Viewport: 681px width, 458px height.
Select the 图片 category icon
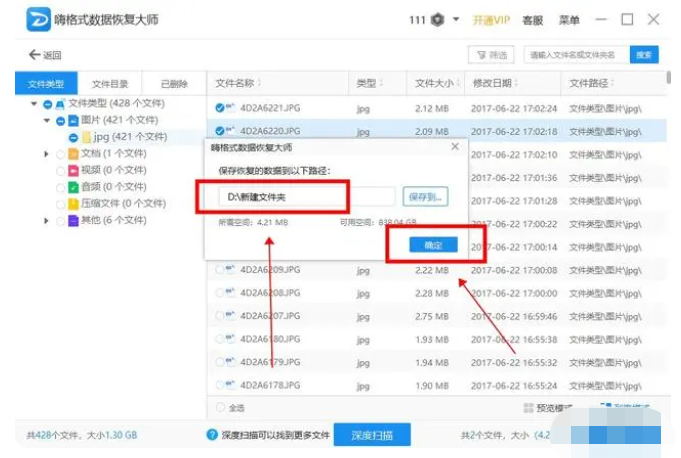[x=73, y=120]
